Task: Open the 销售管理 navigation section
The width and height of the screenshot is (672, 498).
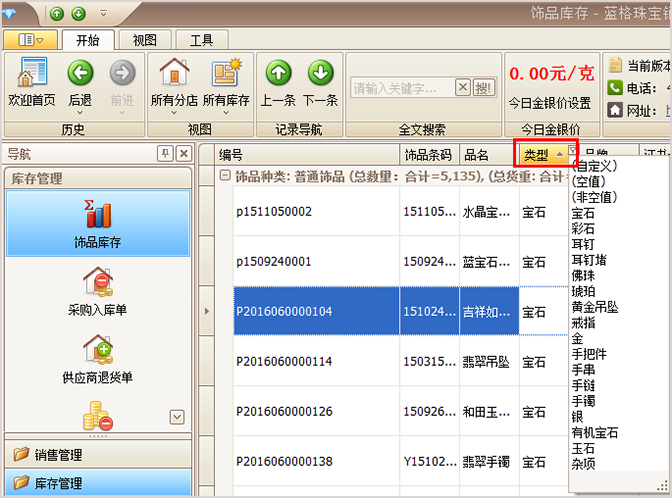Action: pyautogui.click(x=58, y=454)
